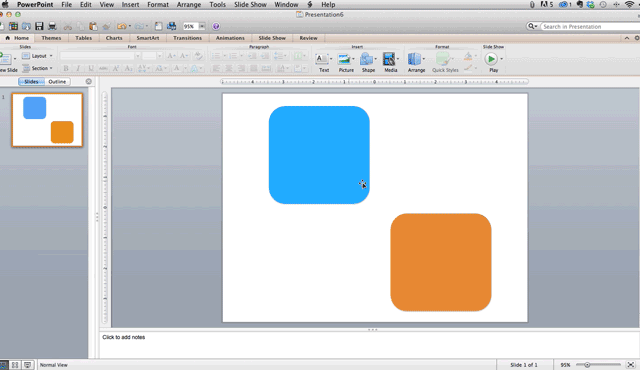Viewport: 640px width, 370px height.
Task: Toggle Underline formatting
Action: tap(91, 68)
